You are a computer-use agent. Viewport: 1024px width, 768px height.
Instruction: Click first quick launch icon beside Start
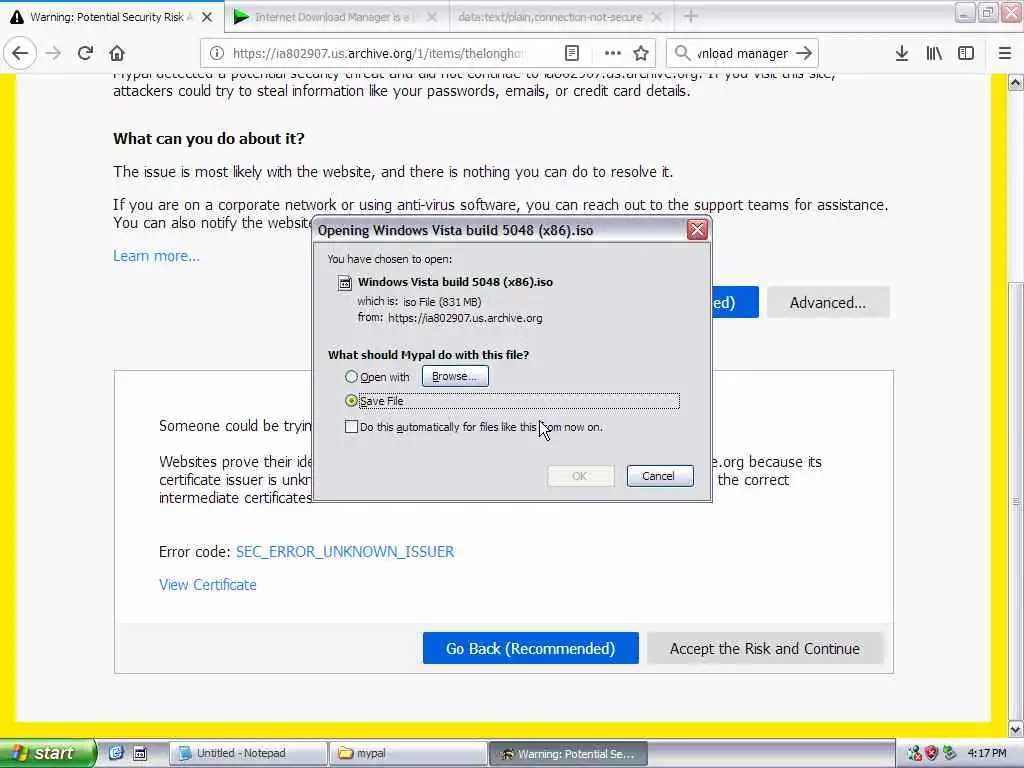click(x=116, y=753)
